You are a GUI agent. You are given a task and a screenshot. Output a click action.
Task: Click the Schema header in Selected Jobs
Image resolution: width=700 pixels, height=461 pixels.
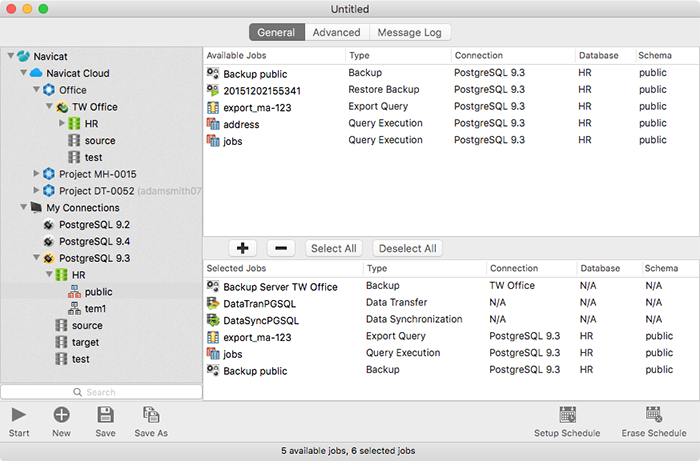coord(670,268)
